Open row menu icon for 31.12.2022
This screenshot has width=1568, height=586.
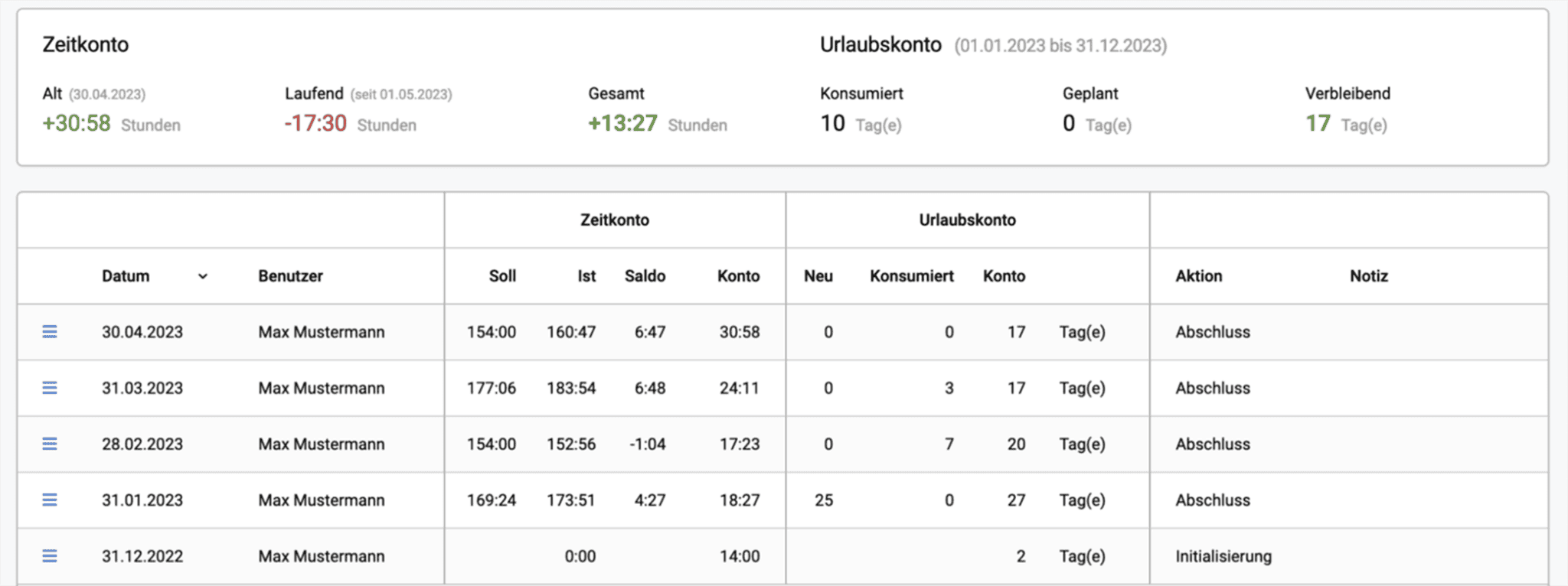point(50,556)
